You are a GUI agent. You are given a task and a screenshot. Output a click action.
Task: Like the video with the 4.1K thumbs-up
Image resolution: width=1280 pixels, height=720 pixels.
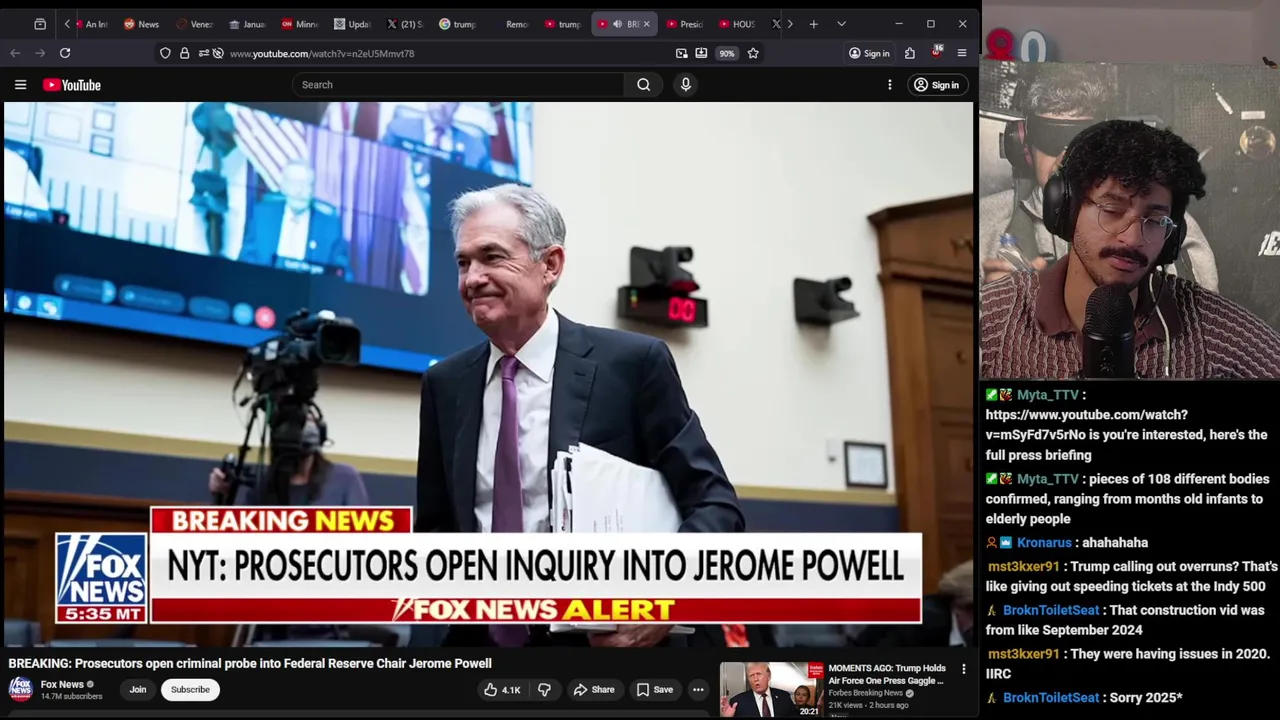(502, 690)
